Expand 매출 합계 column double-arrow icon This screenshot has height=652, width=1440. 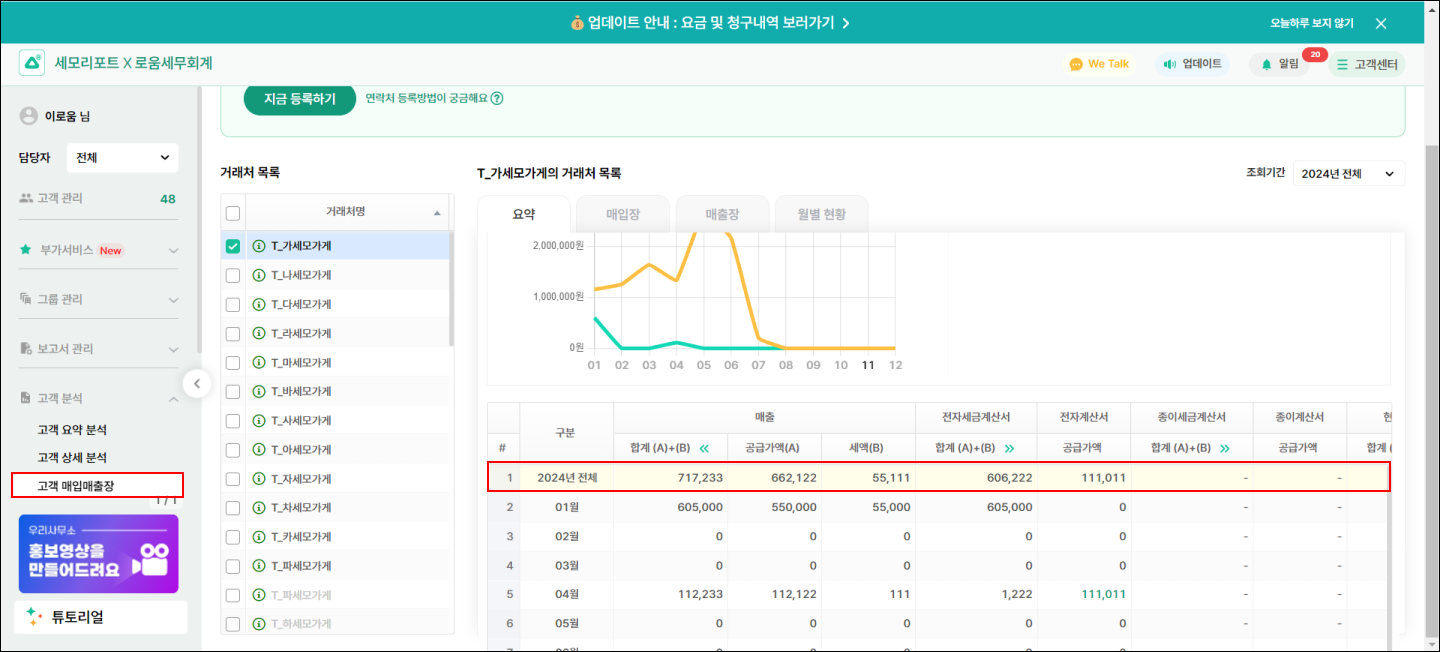click(704, 448)
